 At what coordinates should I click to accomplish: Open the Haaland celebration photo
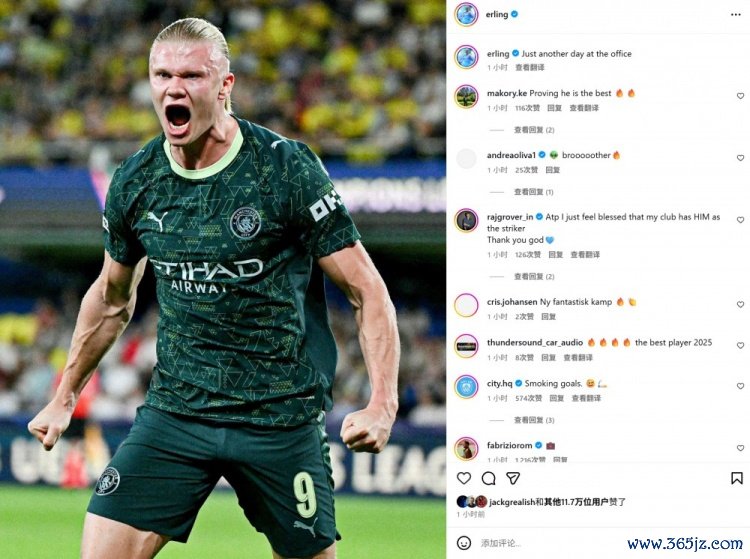coord(223,279)
